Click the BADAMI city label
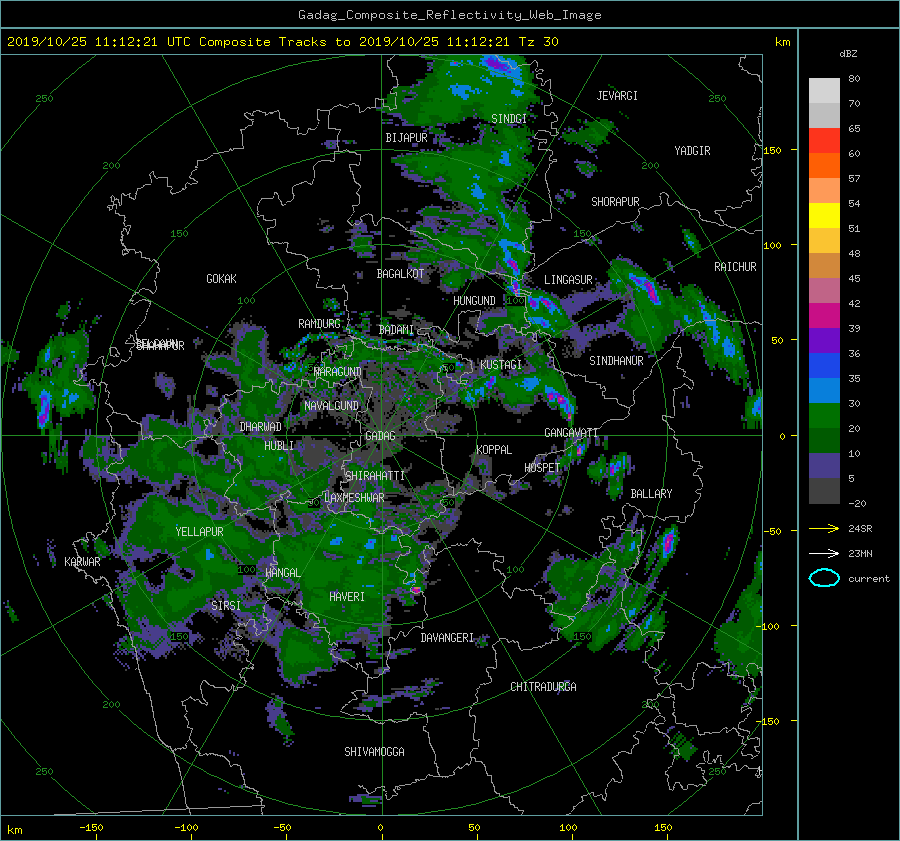The image size is (900, 841). coord(396,330)
